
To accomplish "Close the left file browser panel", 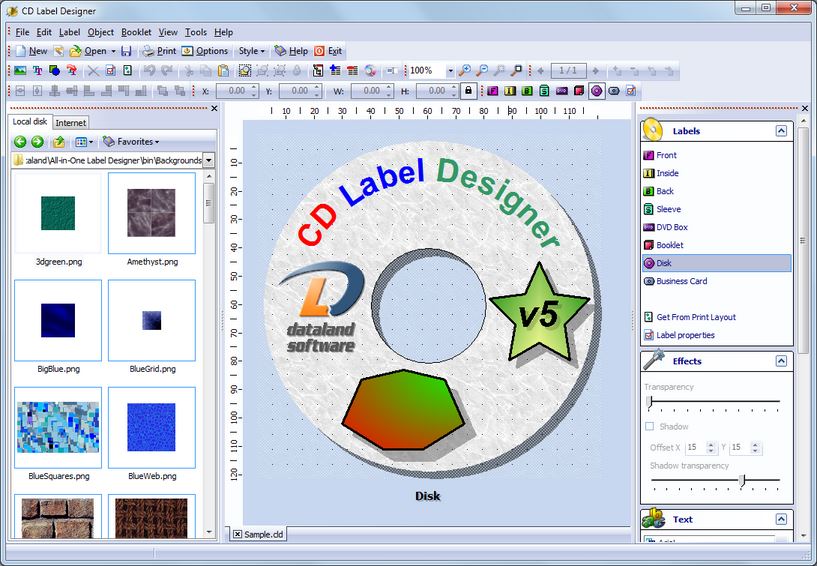I will click(214, 108).
